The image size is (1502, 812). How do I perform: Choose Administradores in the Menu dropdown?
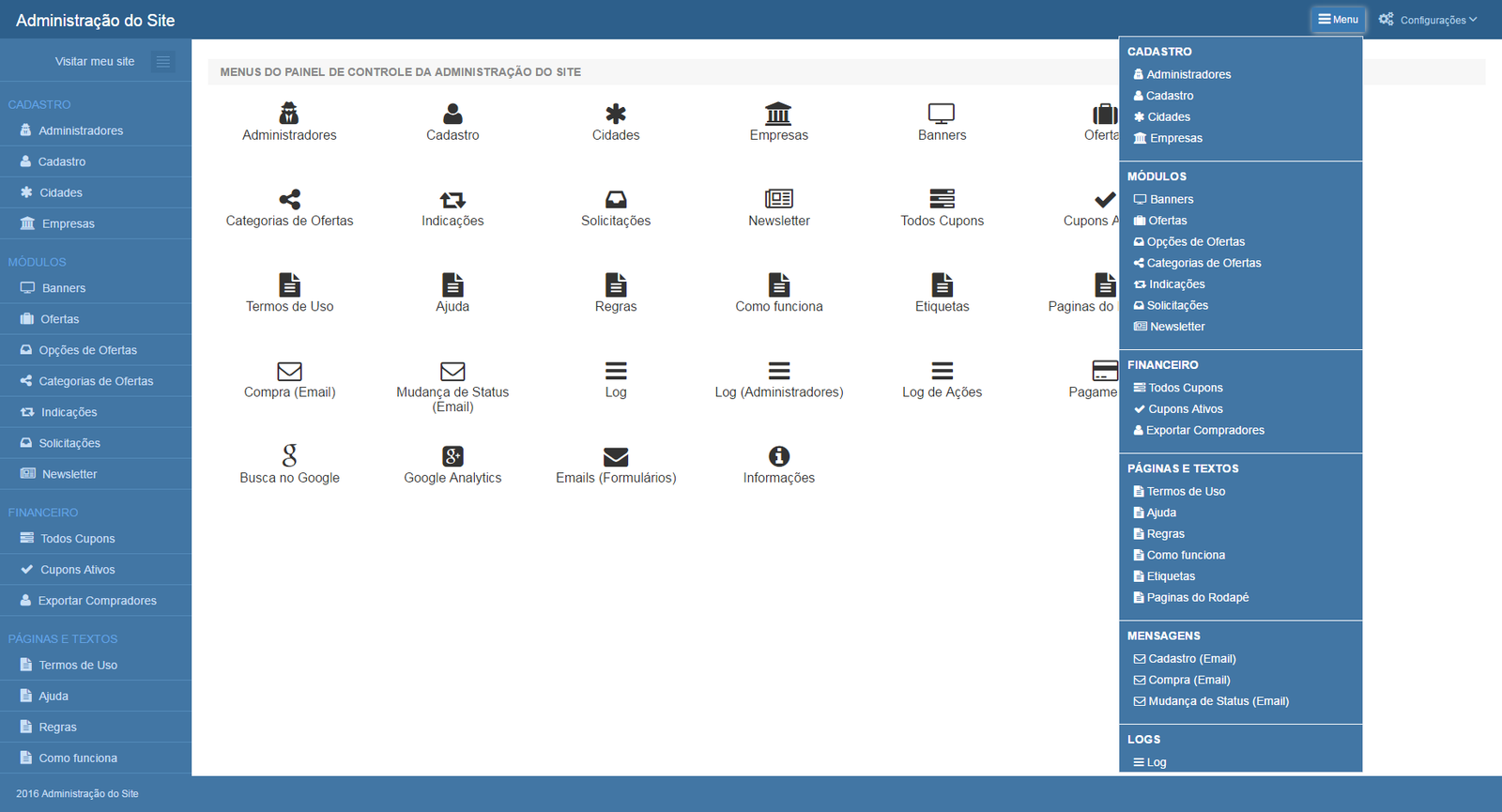(x=1182, y=74)
